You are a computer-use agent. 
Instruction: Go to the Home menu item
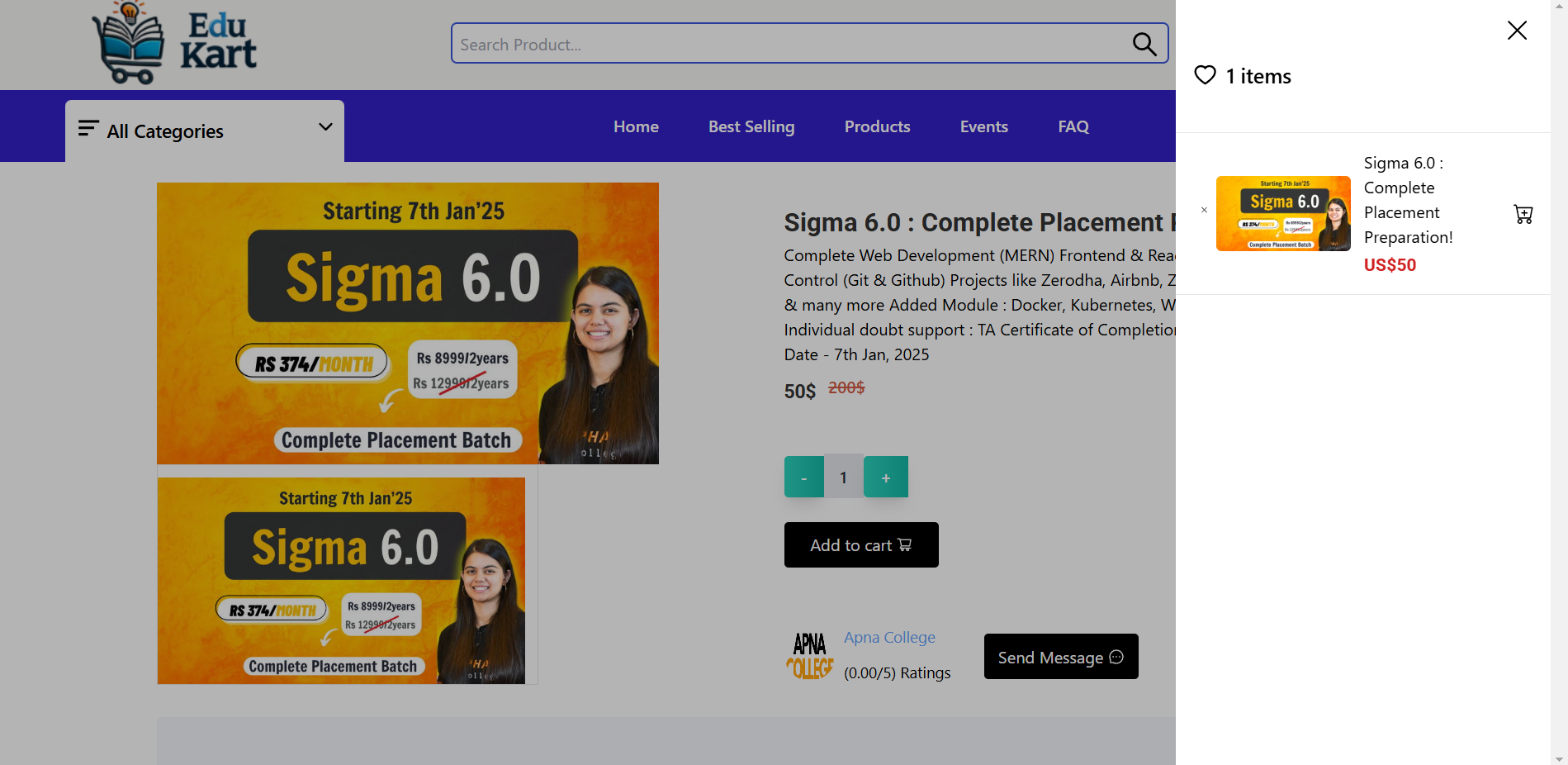[x=636, y=126]
